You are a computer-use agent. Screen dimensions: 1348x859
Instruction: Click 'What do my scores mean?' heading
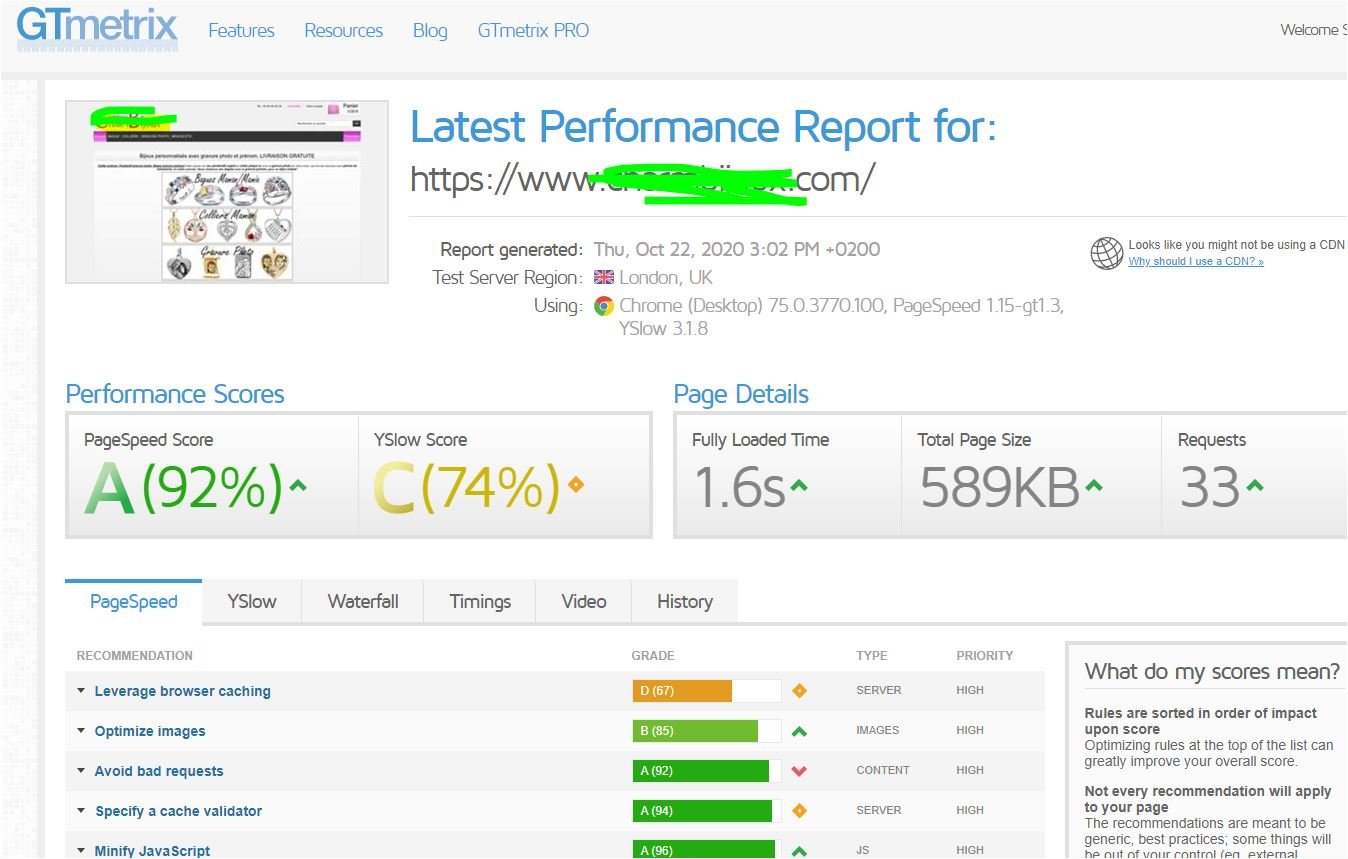click(1213, 672)
